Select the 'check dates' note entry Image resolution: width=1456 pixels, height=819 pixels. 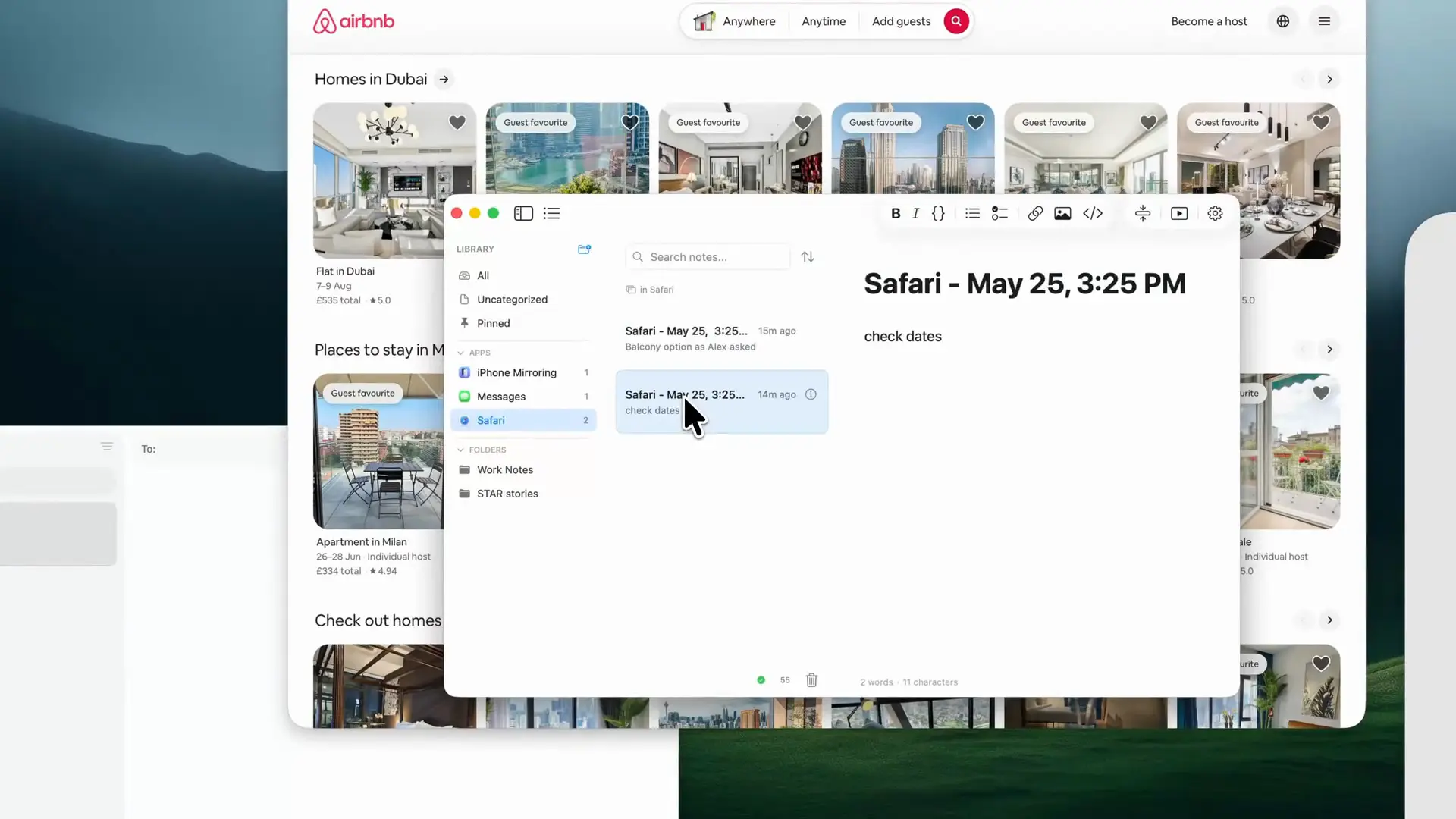721,402
